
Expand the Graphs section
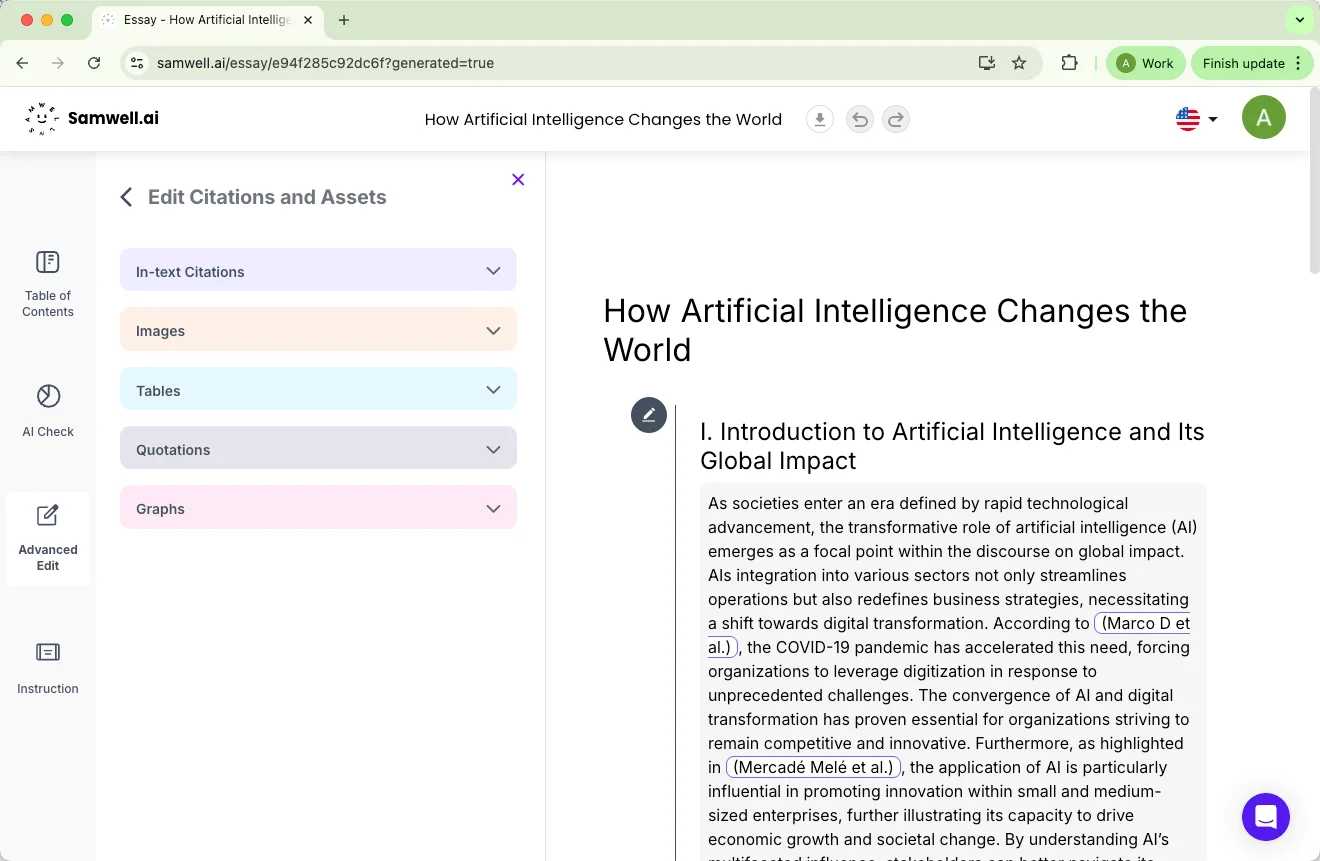pyautogui.click(x=318, y=508)
